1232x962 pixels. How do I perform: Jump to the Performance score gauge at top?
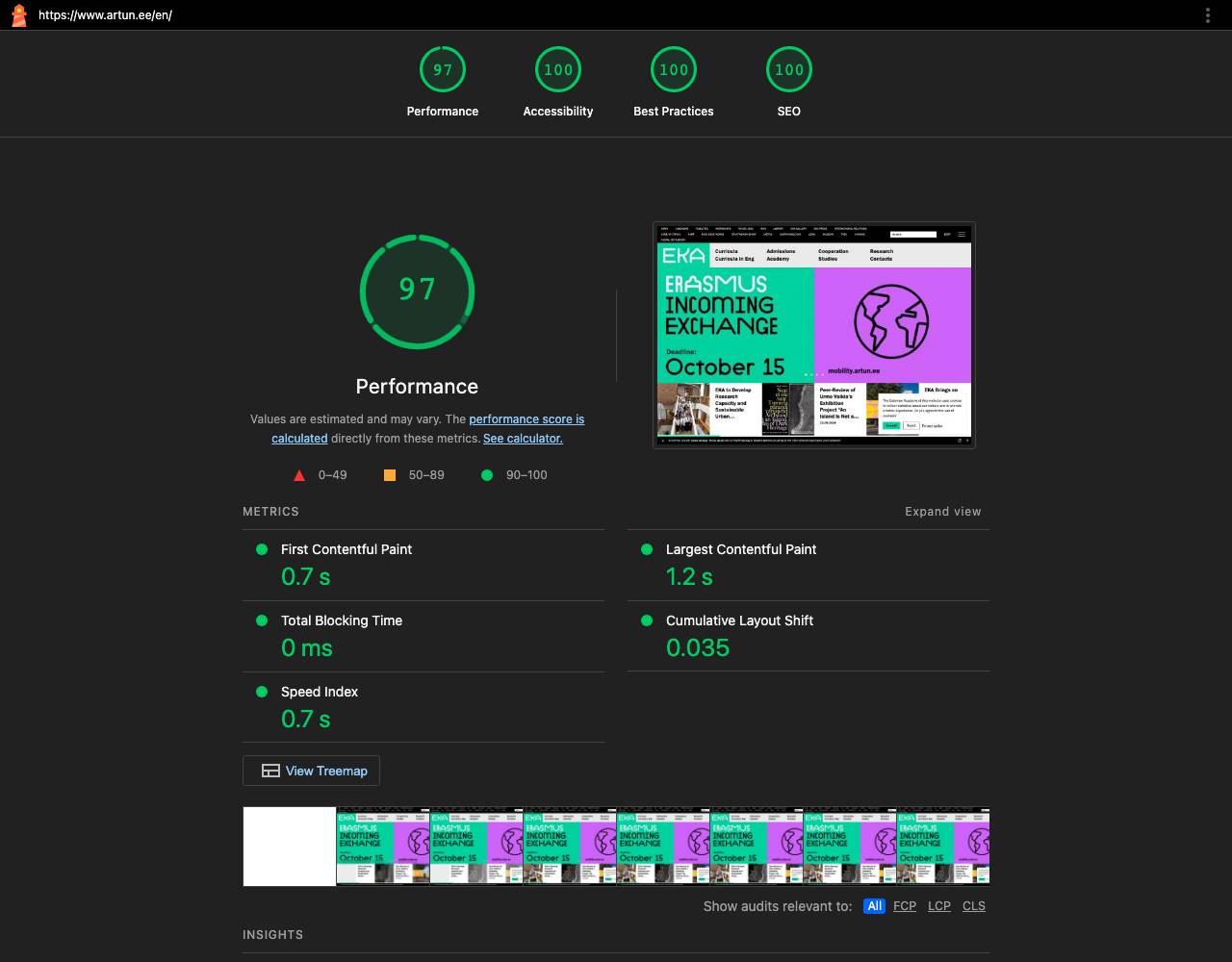(x=443, y=83)
